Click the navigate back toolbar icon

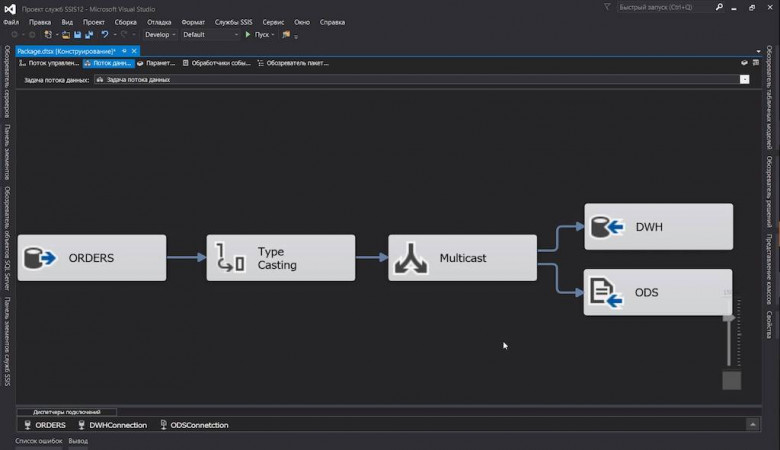pos(15,35)
